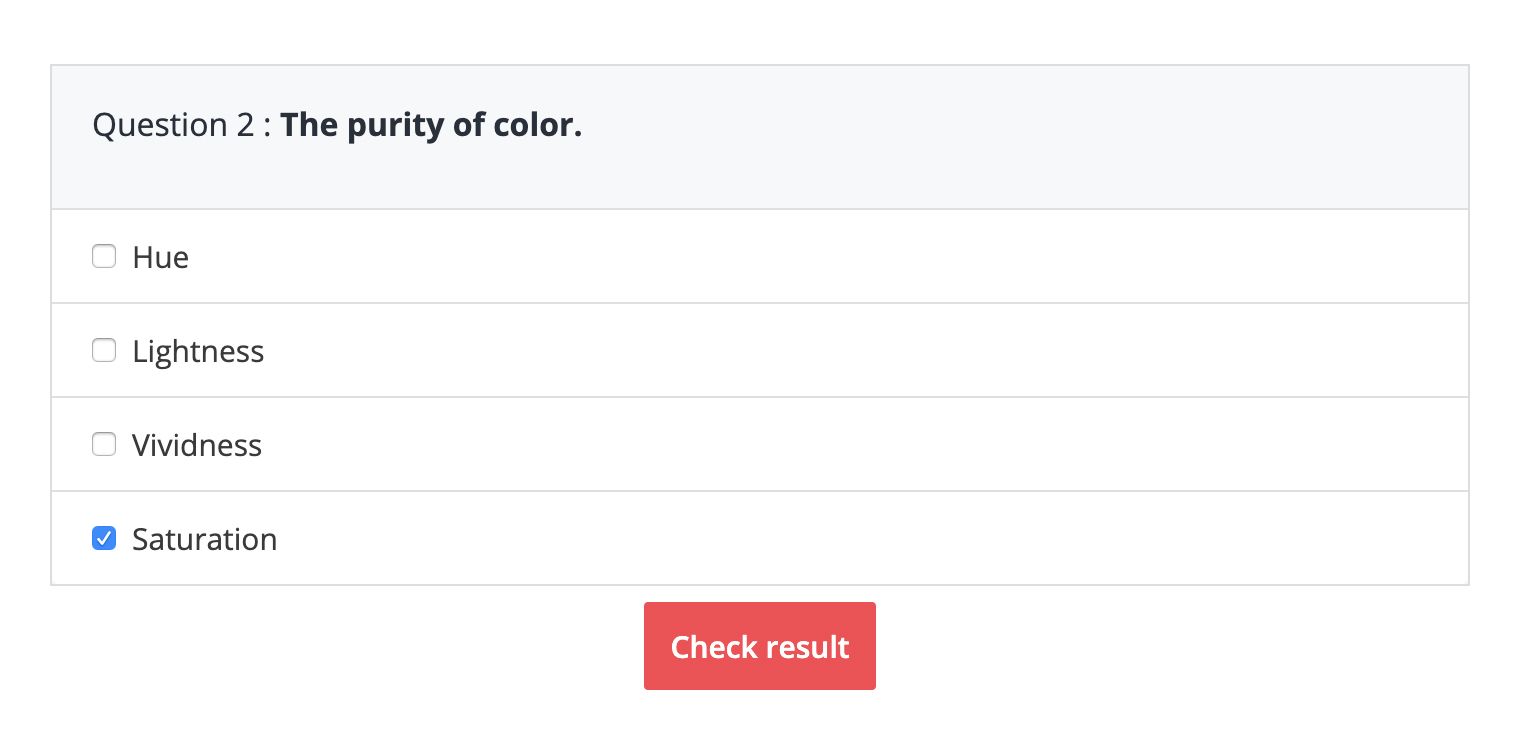Uncheck the Saturation checkbox
The height and width of the screenshot is (748, 1524).
104,539
